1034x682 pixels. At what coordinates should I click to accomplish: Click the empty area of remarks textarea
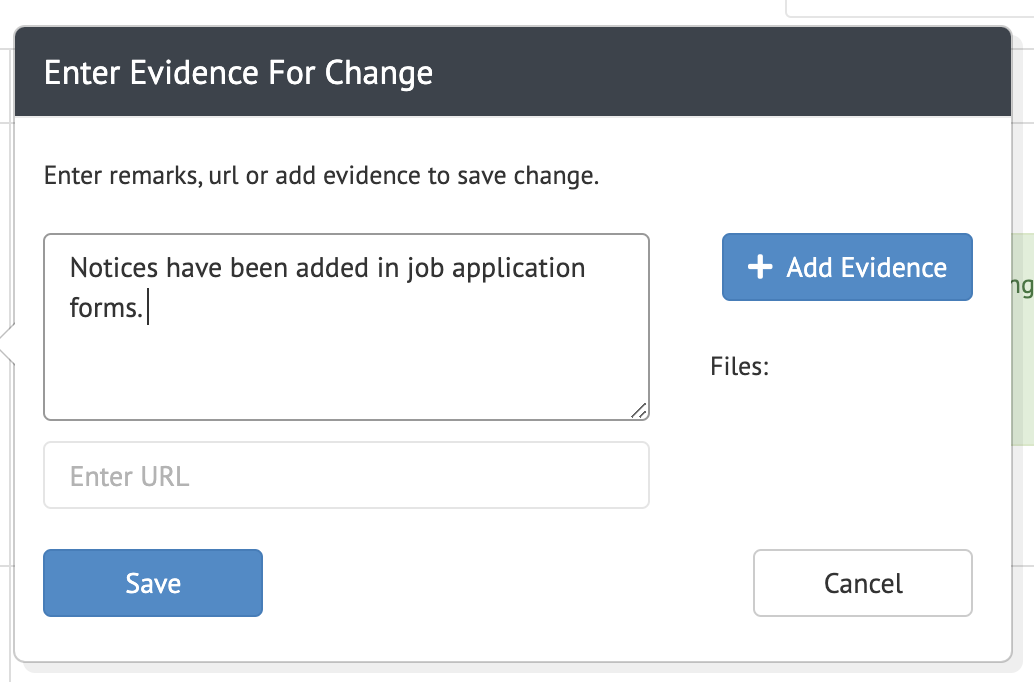click(x=346, y=370)
